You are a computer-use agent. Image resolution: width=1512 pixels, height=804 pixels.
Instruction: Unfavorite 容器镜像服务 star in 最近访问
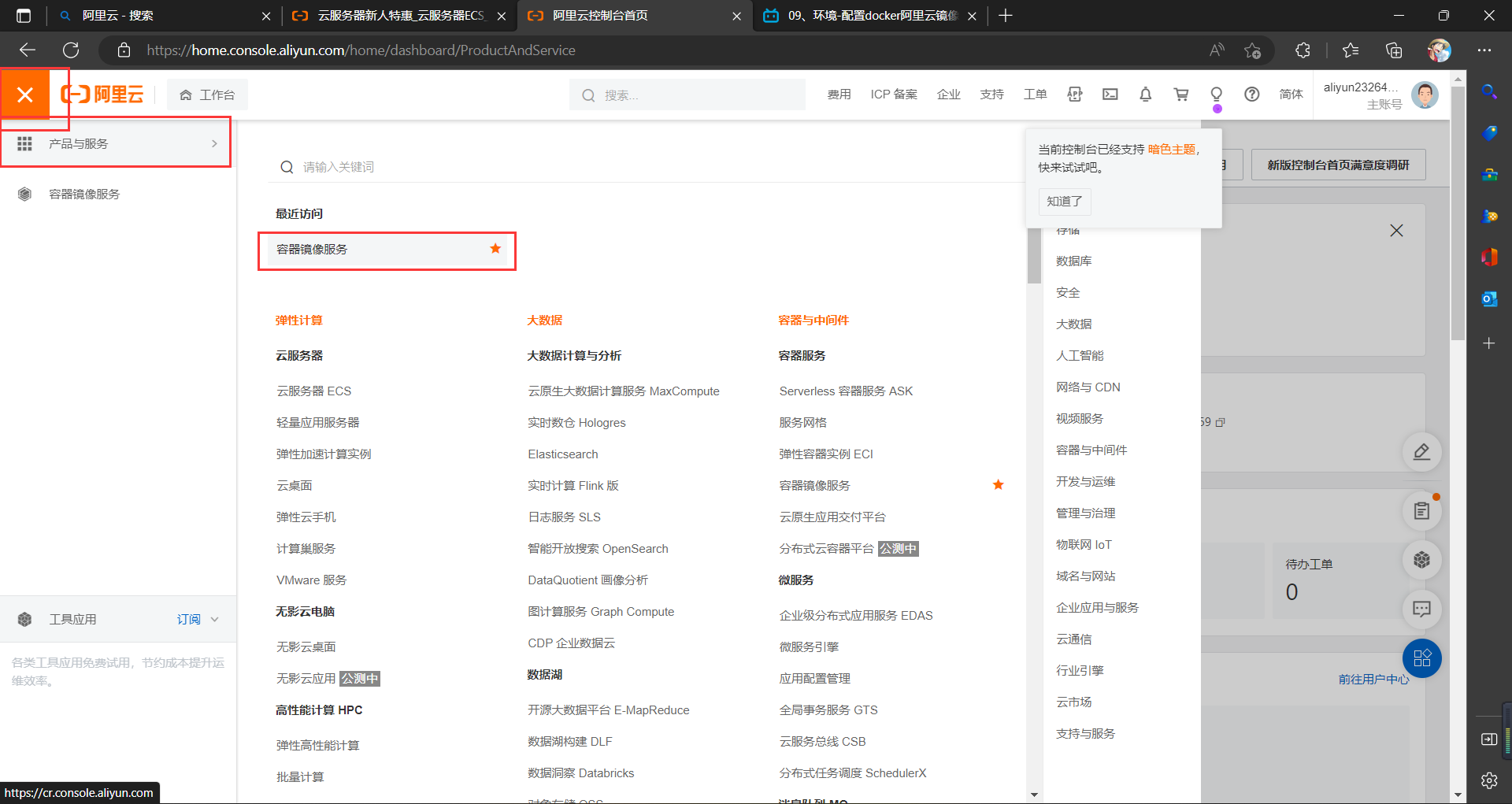click(495, 249)
